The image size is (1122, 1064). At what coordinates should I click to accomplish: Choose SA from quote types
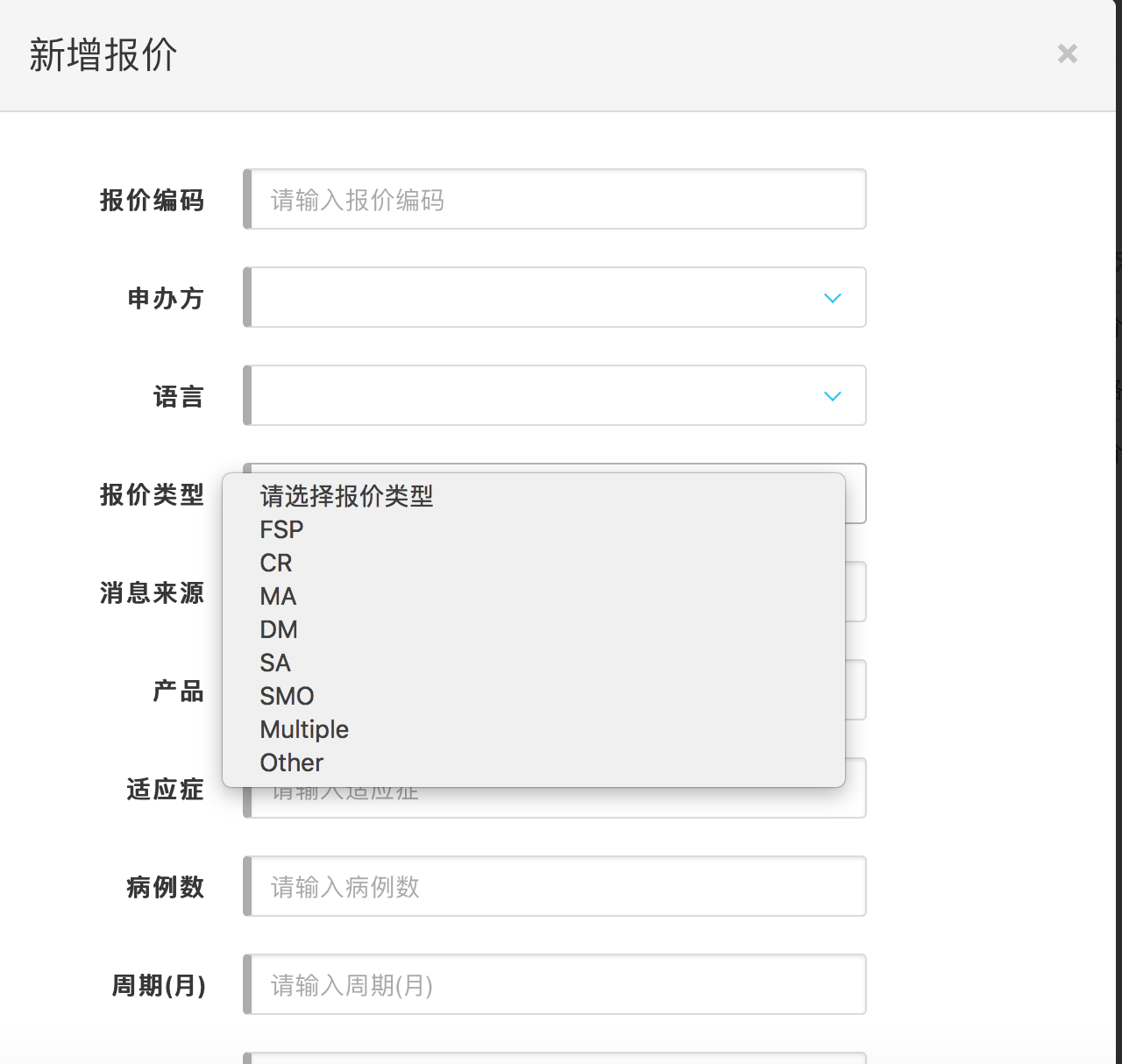click(x=275, y=663)
